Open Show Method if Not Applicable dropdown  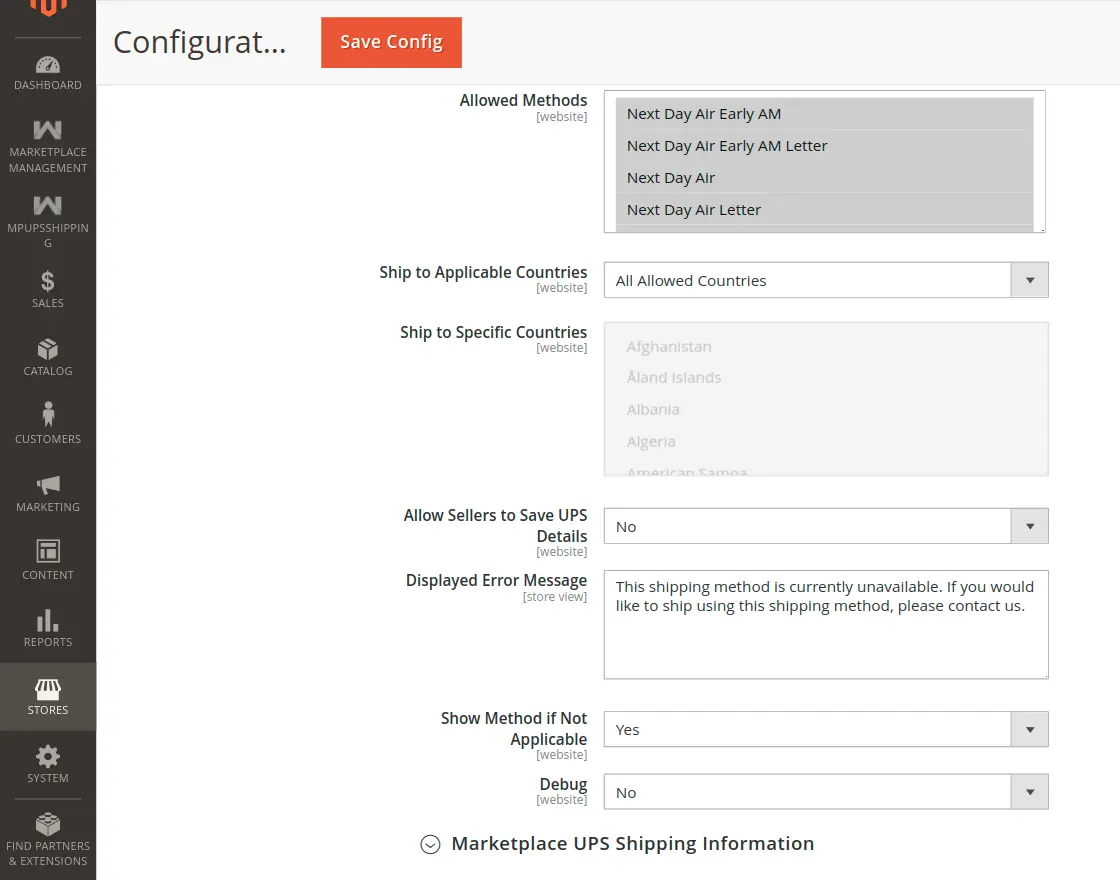1029,729
